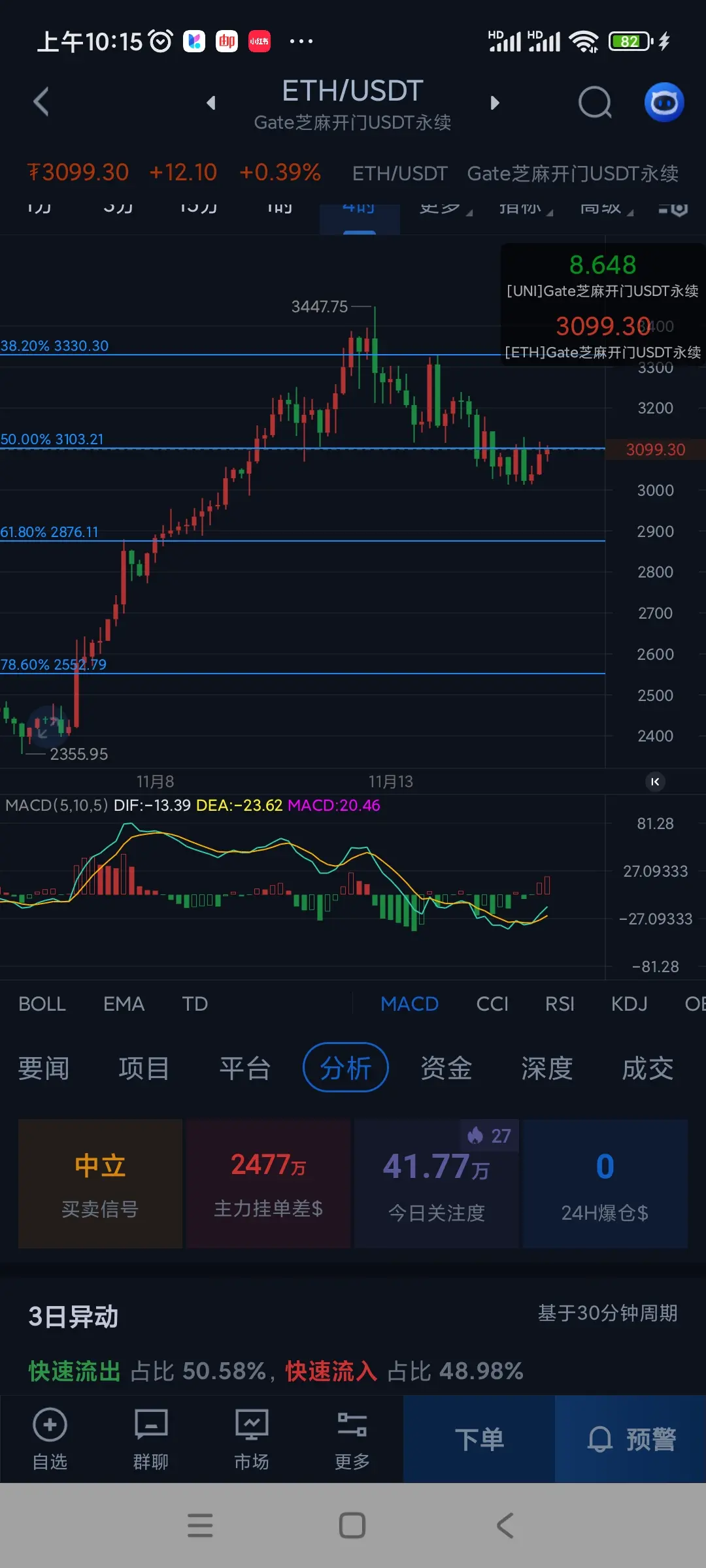This screenshot has width=706, height=1568.
Task: Open the 深度 depth tab
Action: coord(546,1068)
